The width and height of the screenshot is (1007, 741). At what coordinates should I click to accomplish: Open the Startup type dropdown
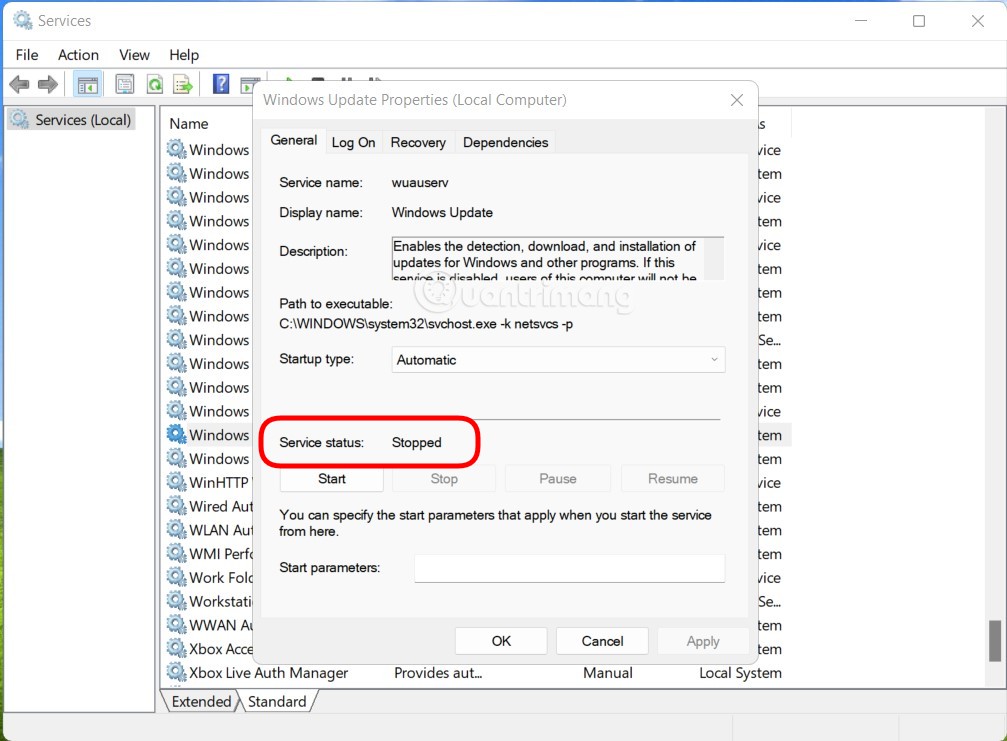click(x=713, y=359)
